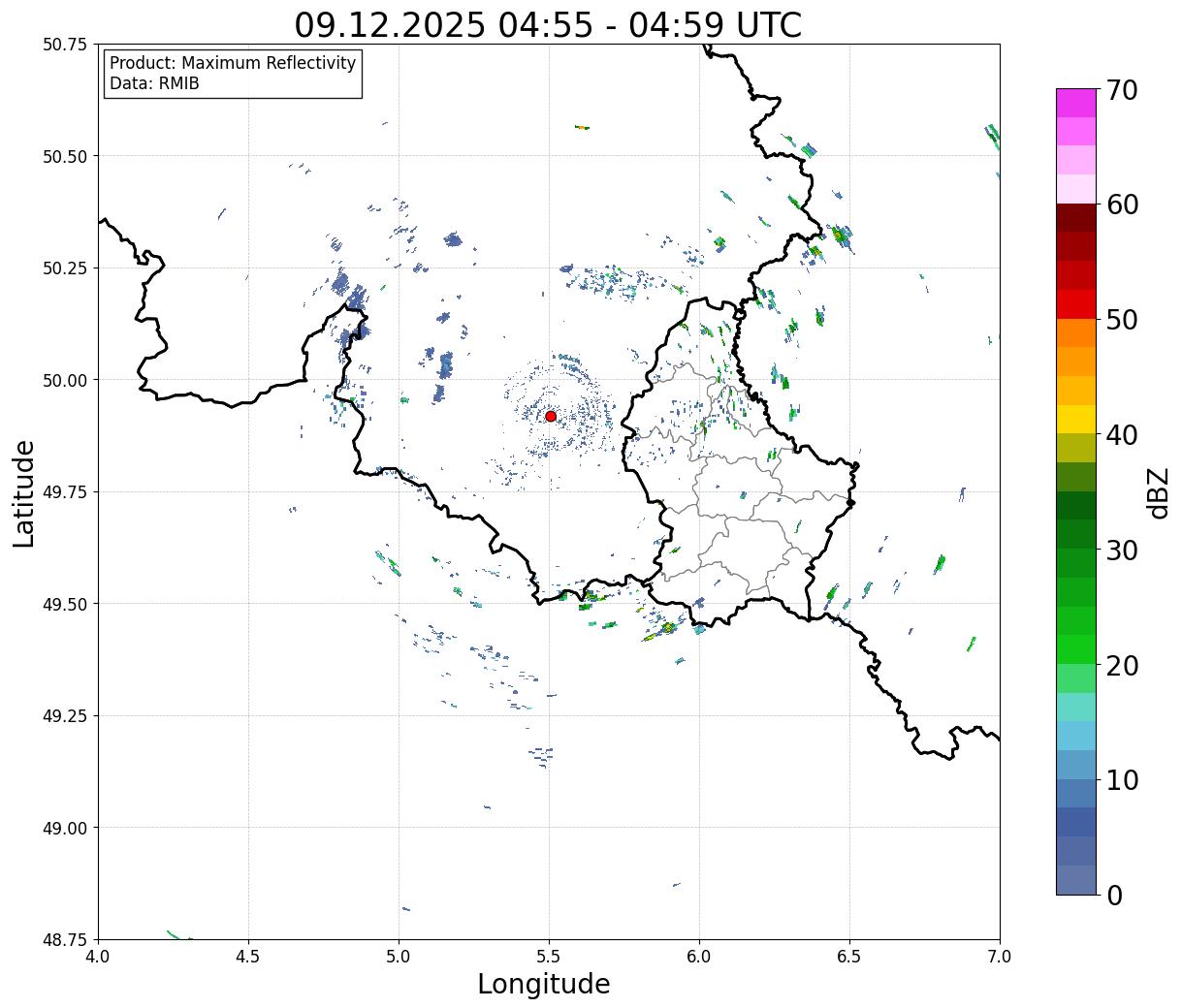Click the title timestamp 09.12.2025 04:55 - 04:59 UTC
Screen dimensions: 1182x1008
(548, 24)
